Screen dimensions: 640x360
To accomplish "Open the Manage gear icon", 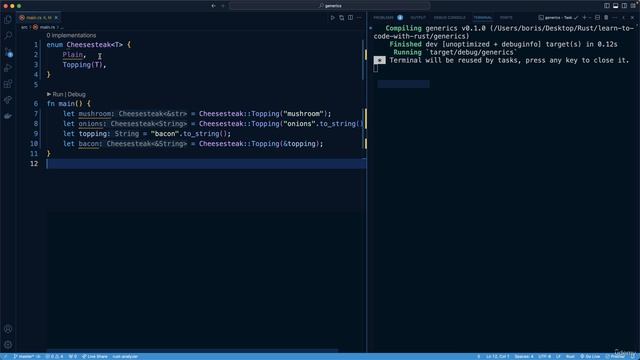I will point(8,345).
